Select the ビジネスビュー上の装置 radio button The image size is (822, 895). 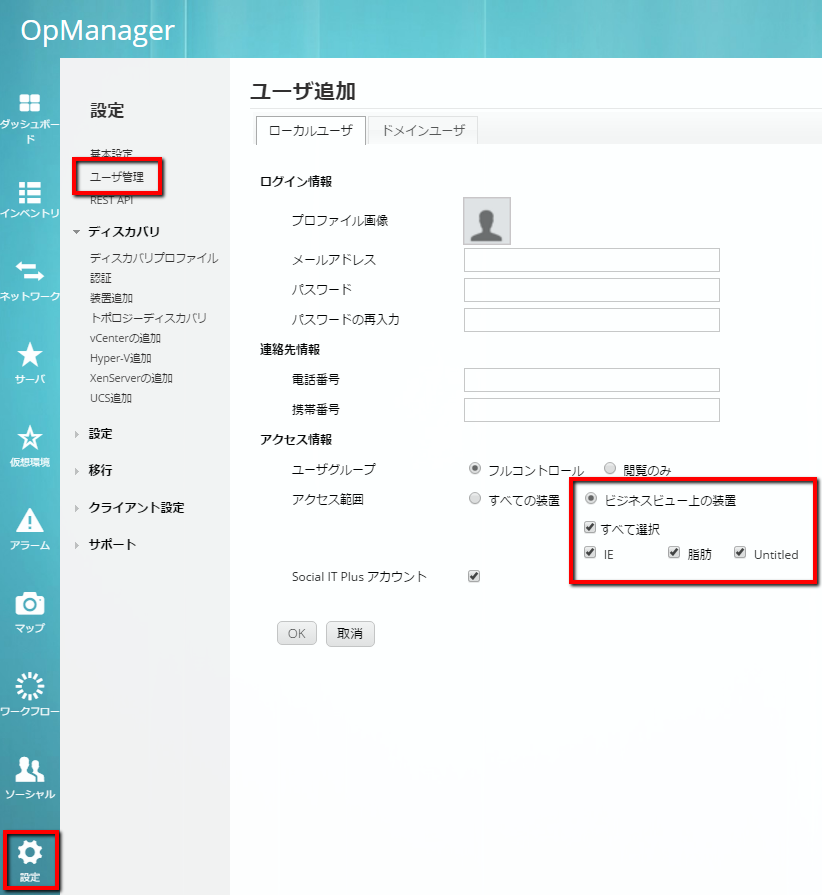pyautogui.click(x=591, y=498)
